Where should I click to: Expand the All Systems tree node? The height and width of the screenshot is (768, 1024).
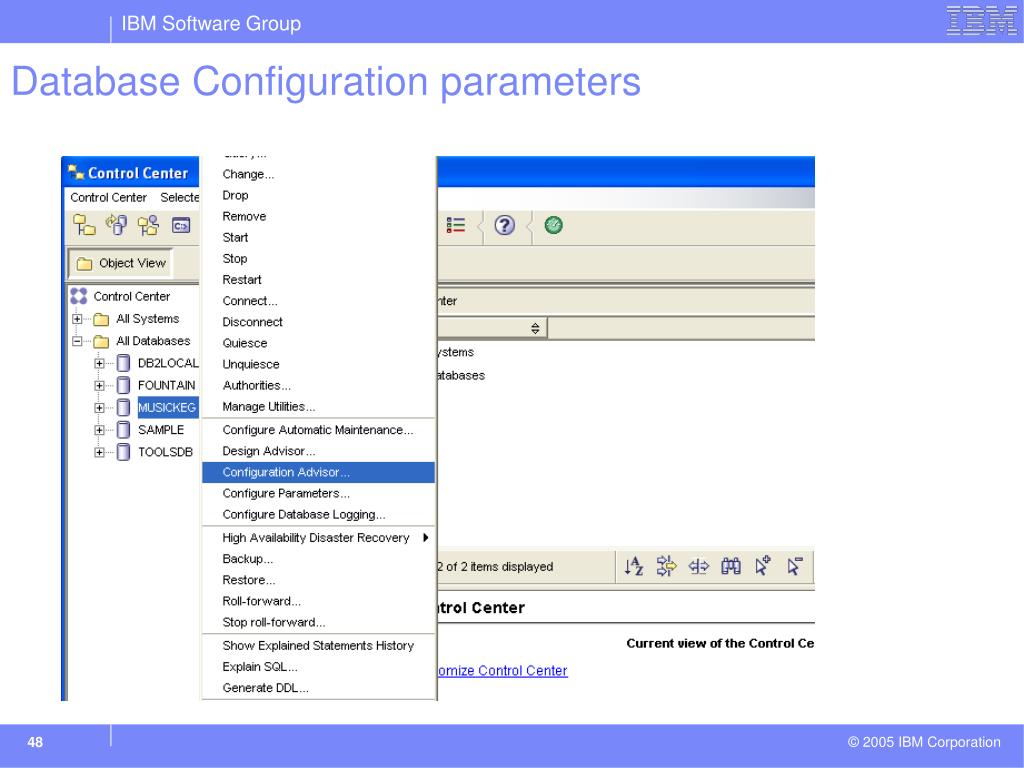point(77,319)
